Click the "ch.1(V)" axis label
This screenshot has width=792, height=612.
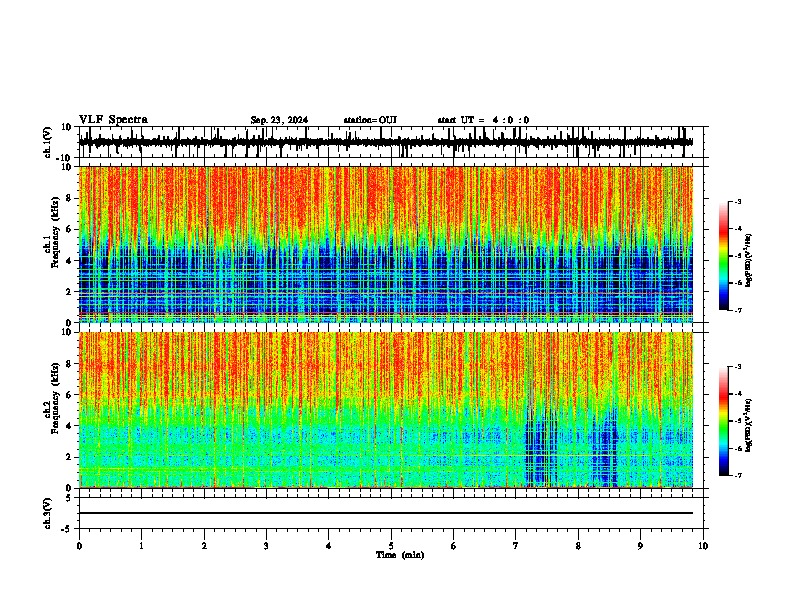click(48, 142)
